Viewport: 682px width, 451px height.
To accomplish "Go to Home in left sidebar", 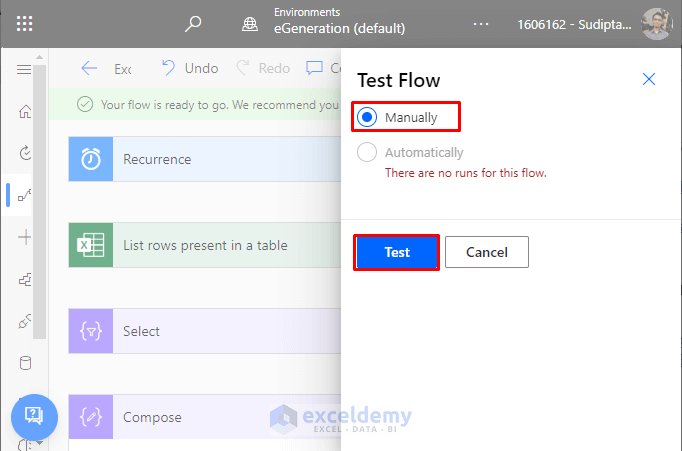I will (x=25, y=111).
